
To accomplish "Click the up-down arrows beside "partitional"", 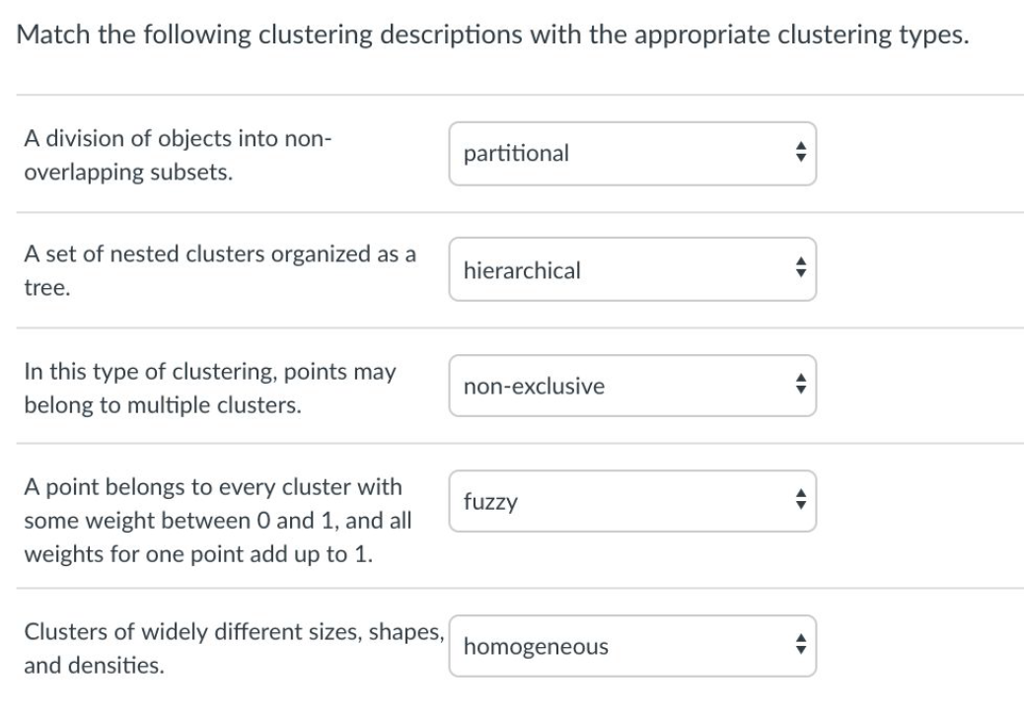I will [800, 153].
